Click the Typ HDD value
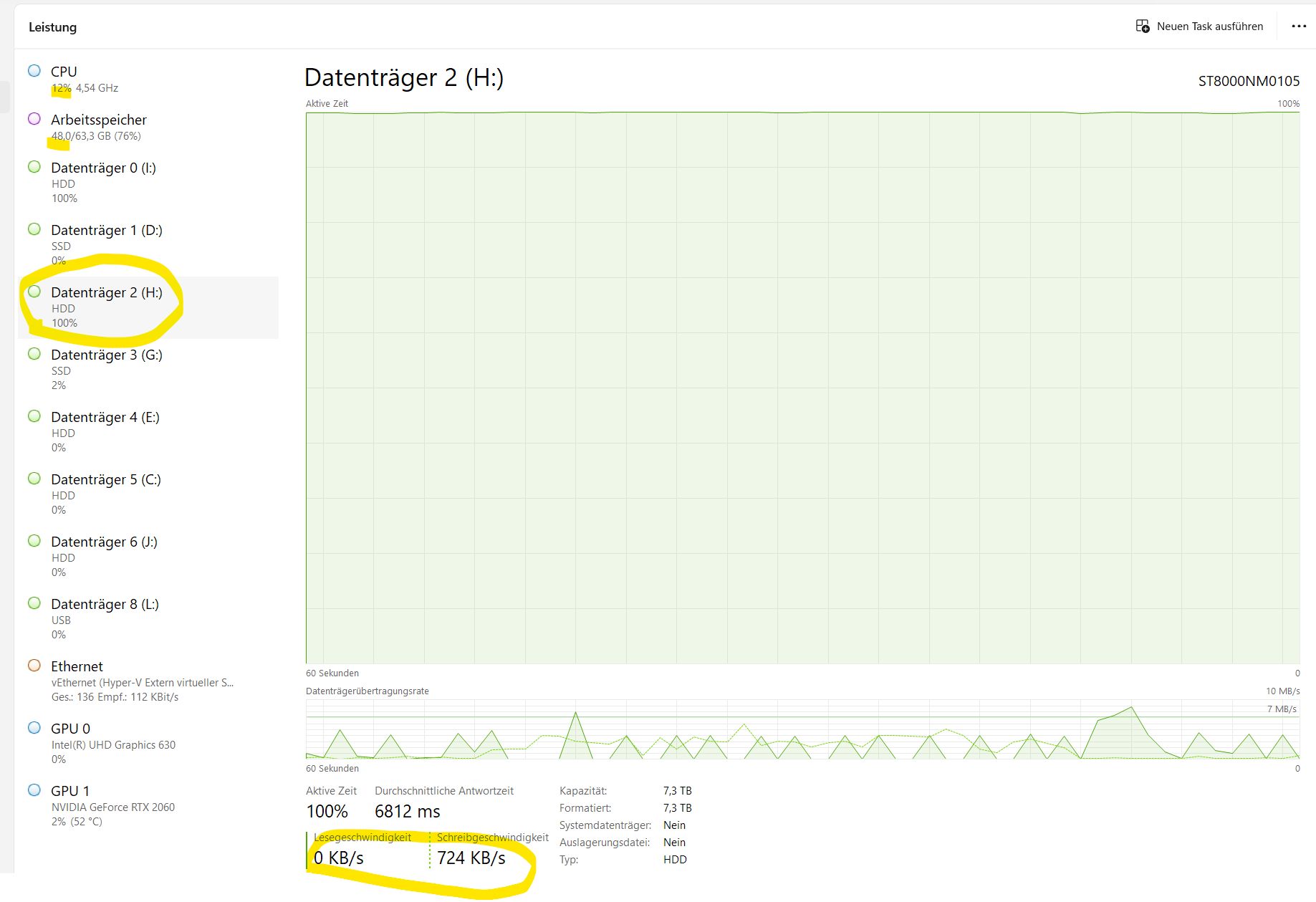1316x902 pixels. coord(675,860)
